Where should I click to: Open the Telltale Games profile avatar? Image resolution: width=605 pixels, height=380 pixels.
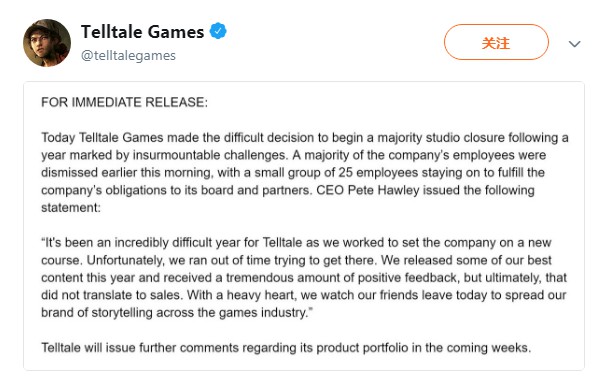(47, 43)
